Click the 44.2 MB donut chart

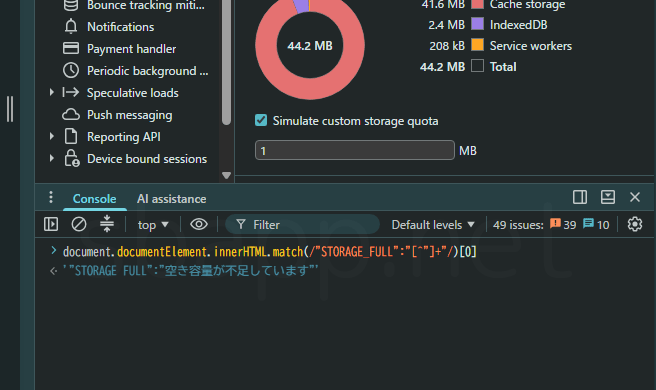pyautogui.click(x=310, y=45)
